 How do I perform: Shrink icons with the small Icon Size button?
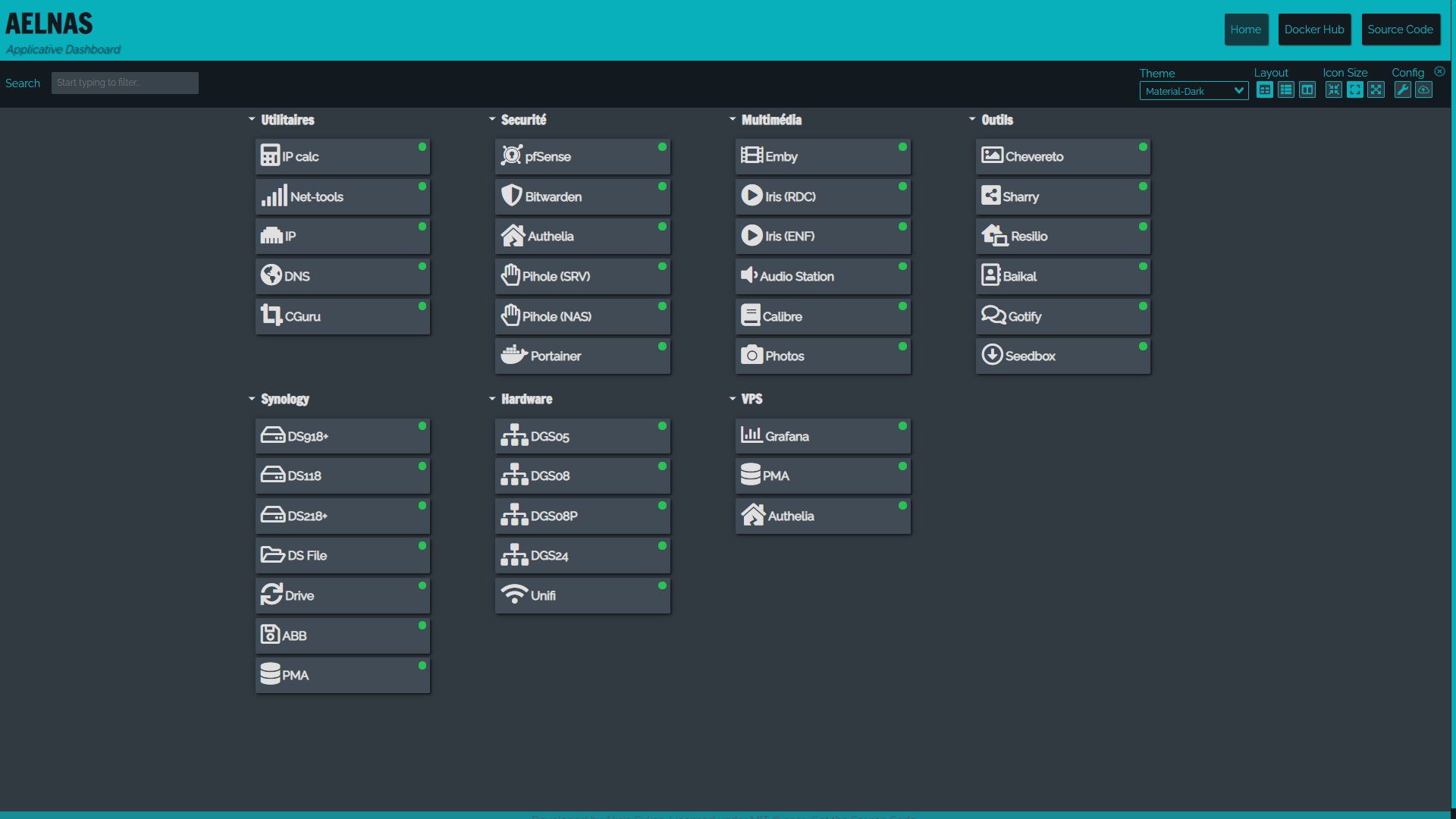coord(1334,89)
